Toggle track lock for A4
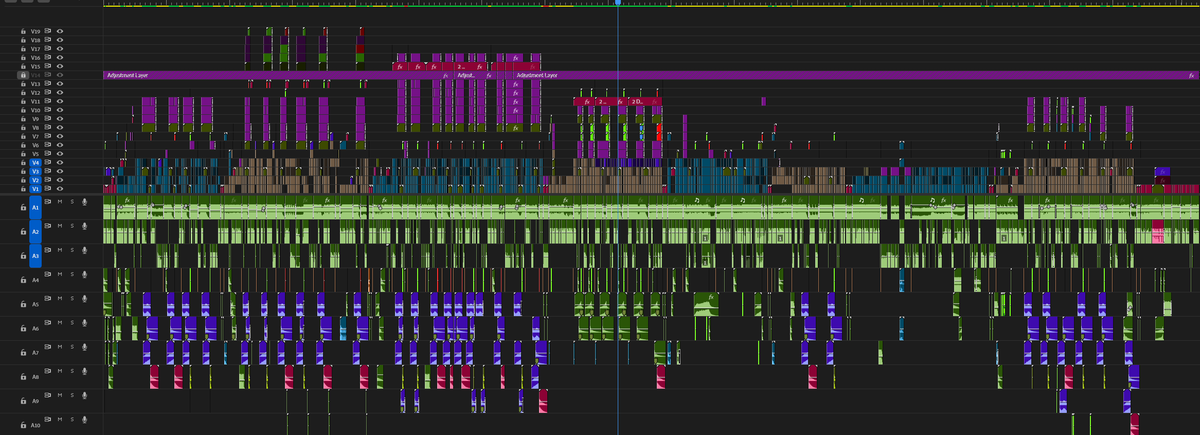This screenshot has height=435, width=1200. [x=23, y=280]
